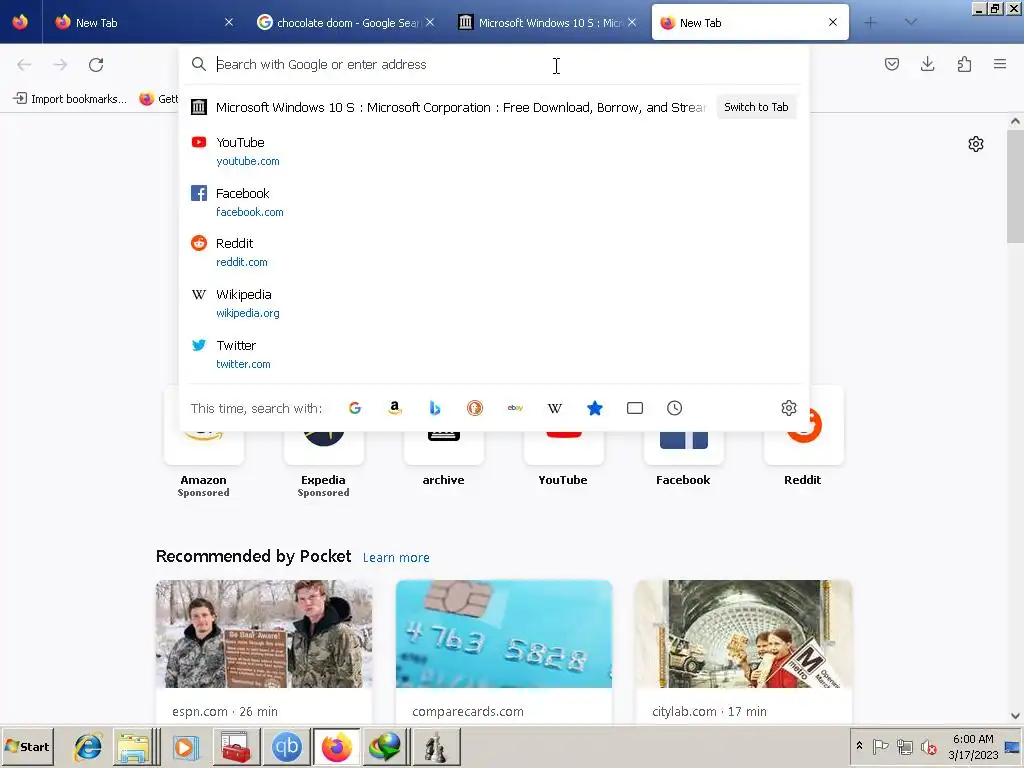
Task: Expand the list all tabs chevron
Action: [910, 22]
